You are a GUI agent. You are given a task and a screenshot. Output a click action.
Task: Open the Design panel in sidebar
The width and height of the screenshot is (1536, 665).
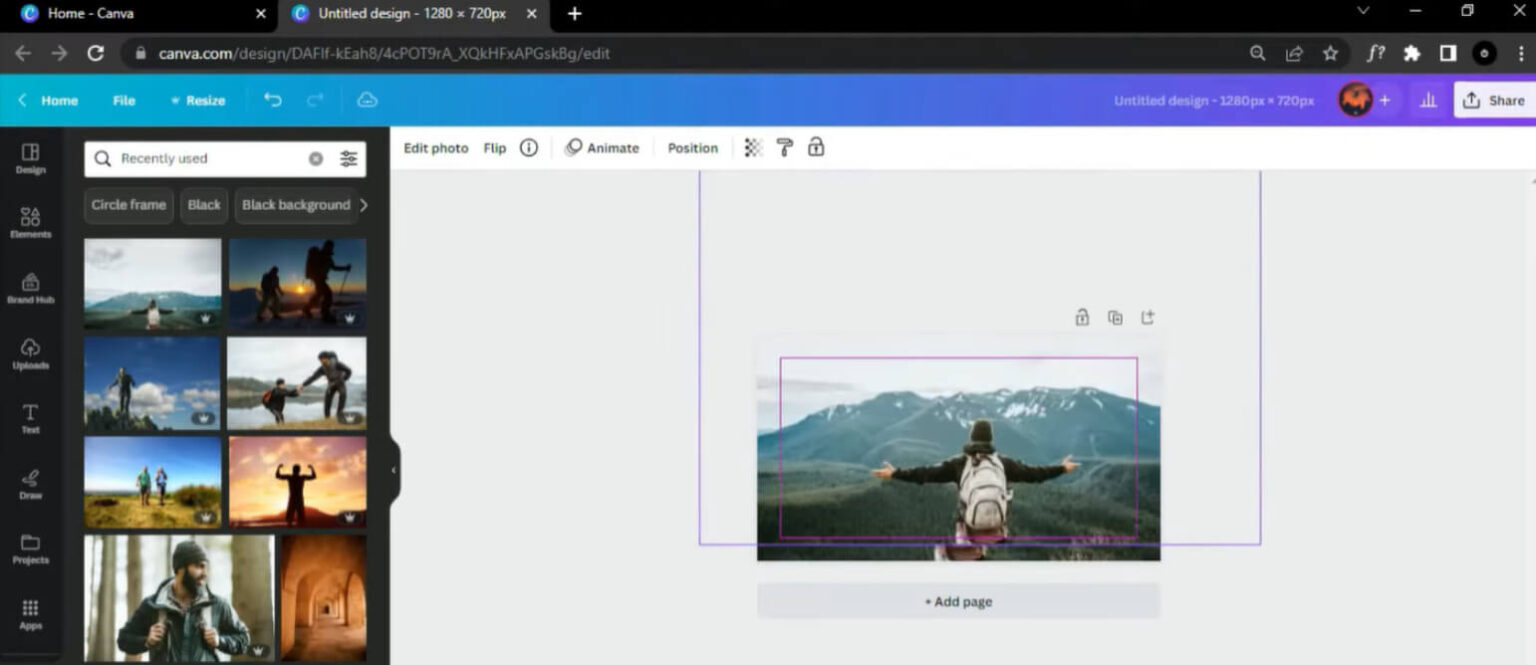coord(30,158)
